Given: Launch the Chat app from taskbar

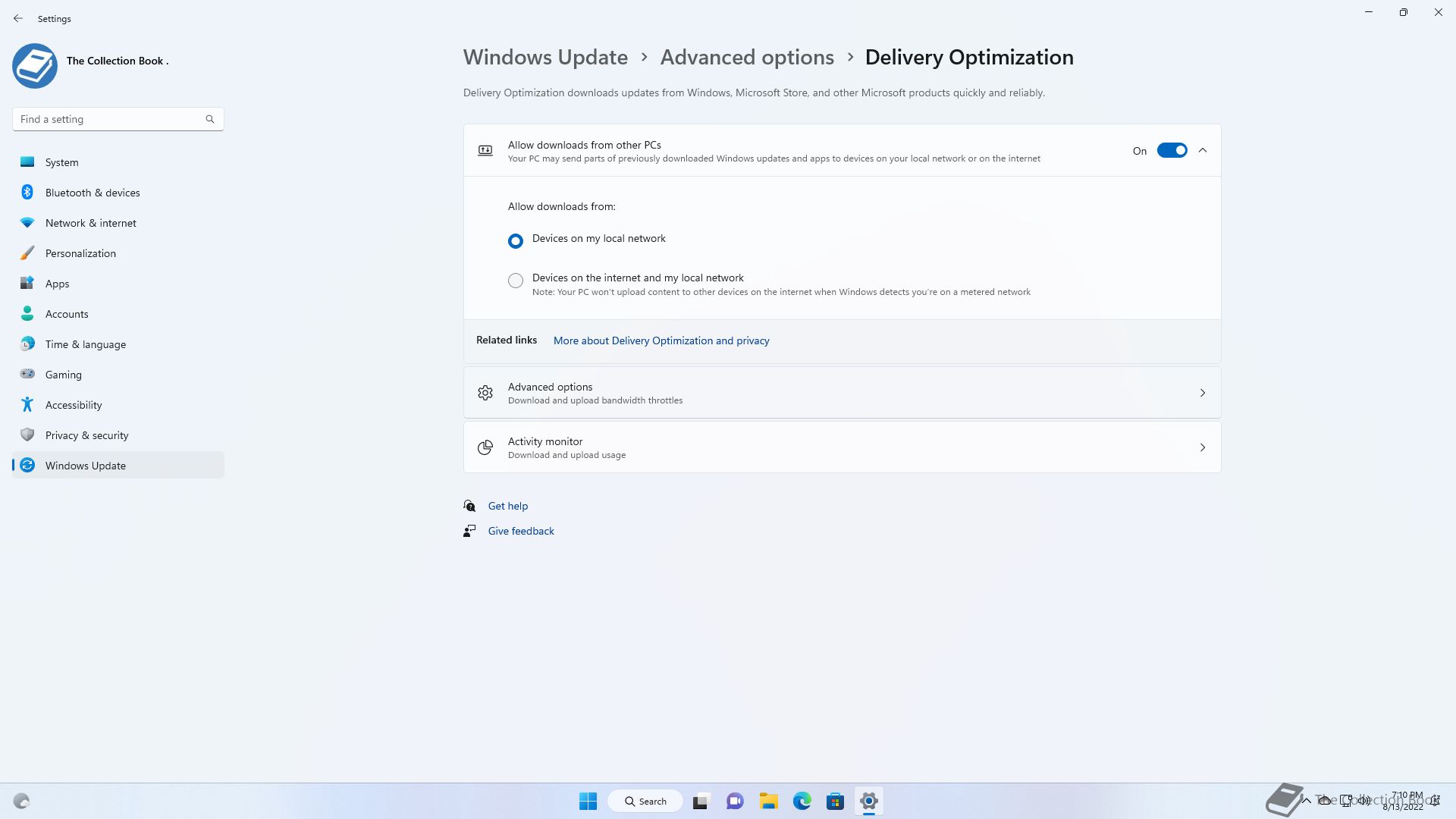Looking at the screenshot, I should [735, 801].
